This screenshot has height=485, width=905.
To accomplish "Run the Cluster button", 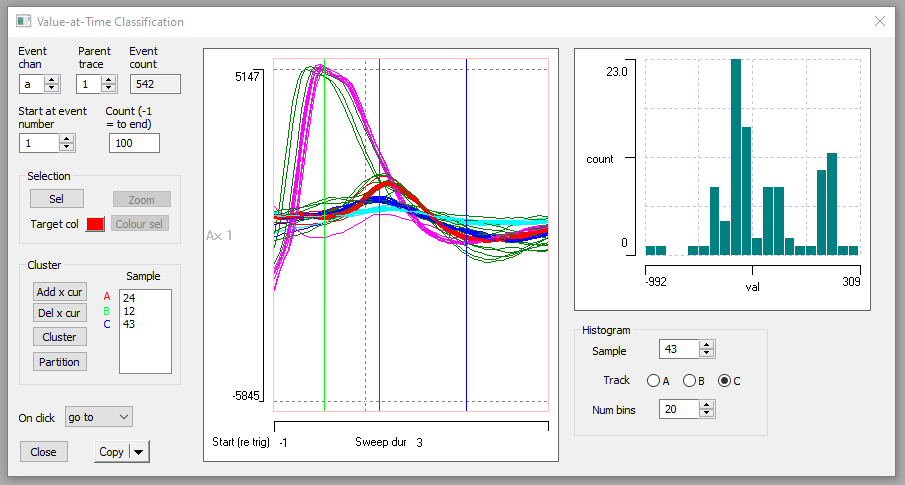I will (x=59, y=337).
